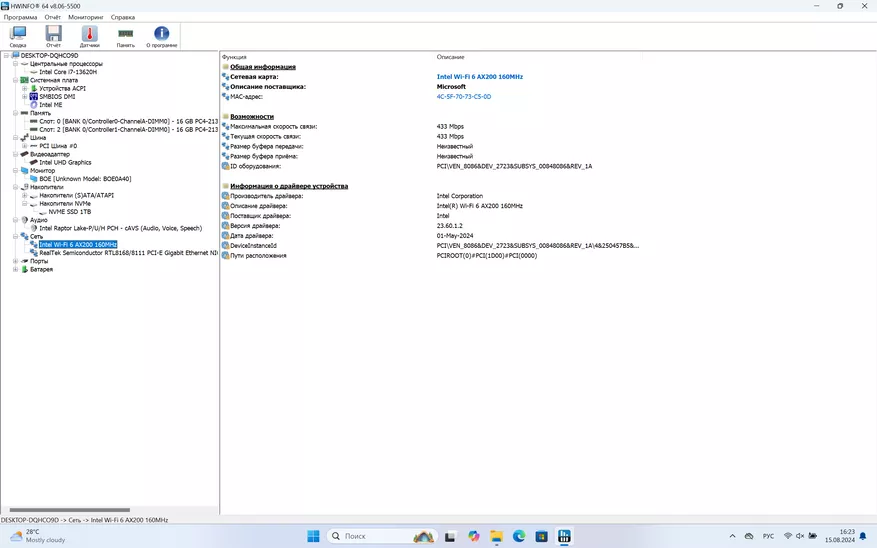The width and height of the screenshot is (877, 548).
Task: Click the Отчёт floppy disk toolbar icon
Action: coord(54,36)
